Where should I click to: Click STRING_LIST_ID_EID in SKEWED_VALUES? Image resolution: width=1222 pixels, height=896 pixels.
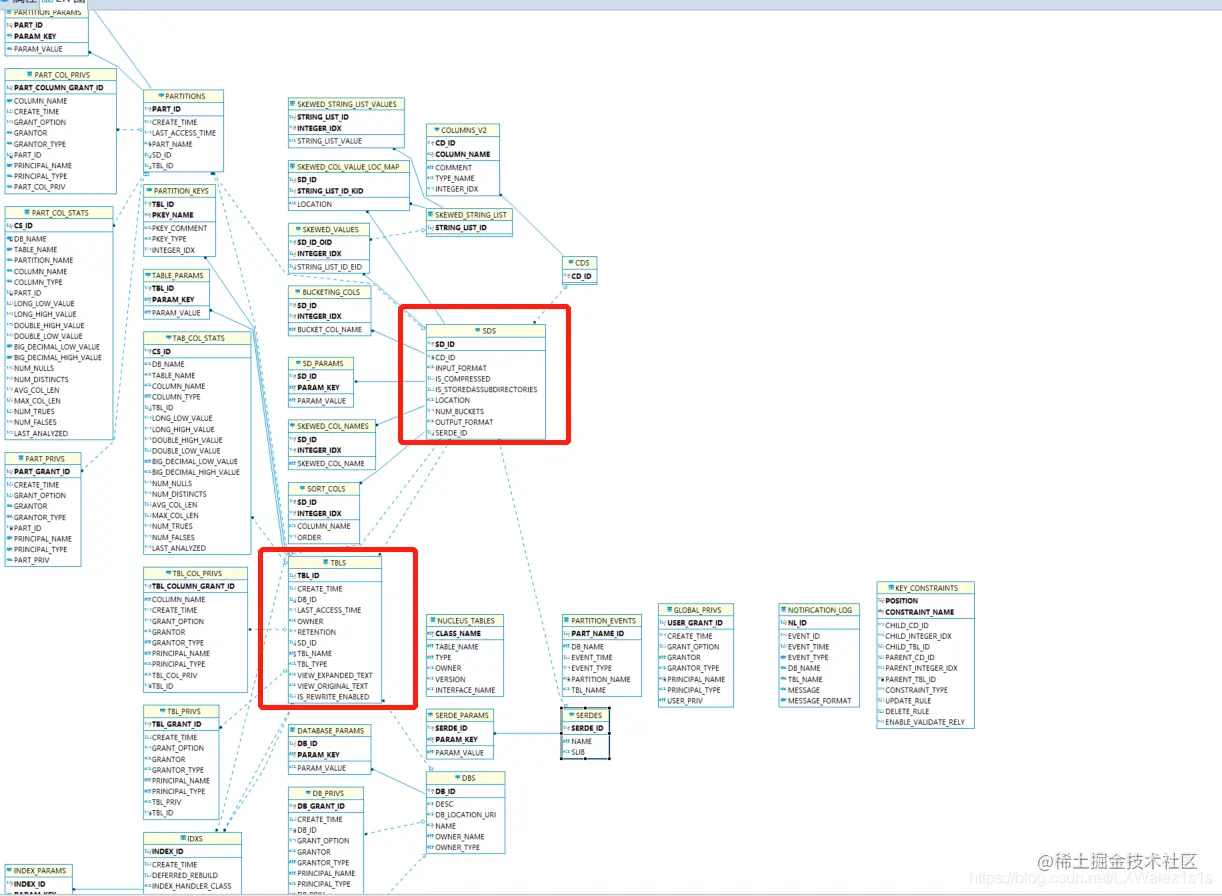pos(330,267)
